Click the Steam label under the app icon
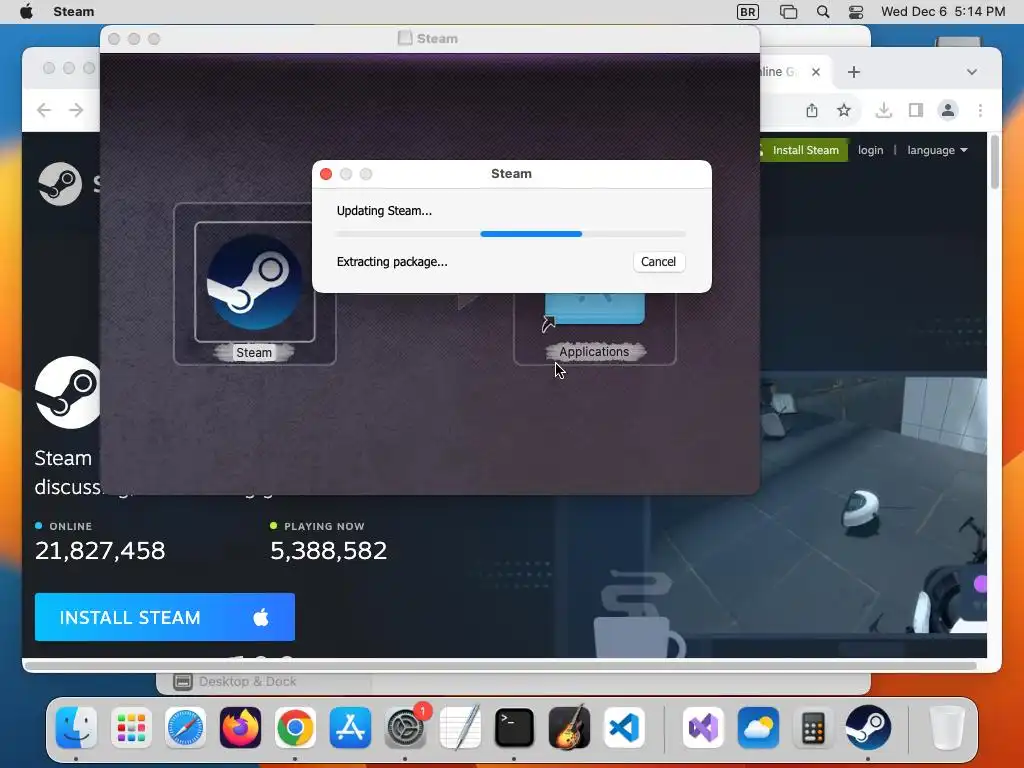The image size is (1024, 768). tap(254, 353)
